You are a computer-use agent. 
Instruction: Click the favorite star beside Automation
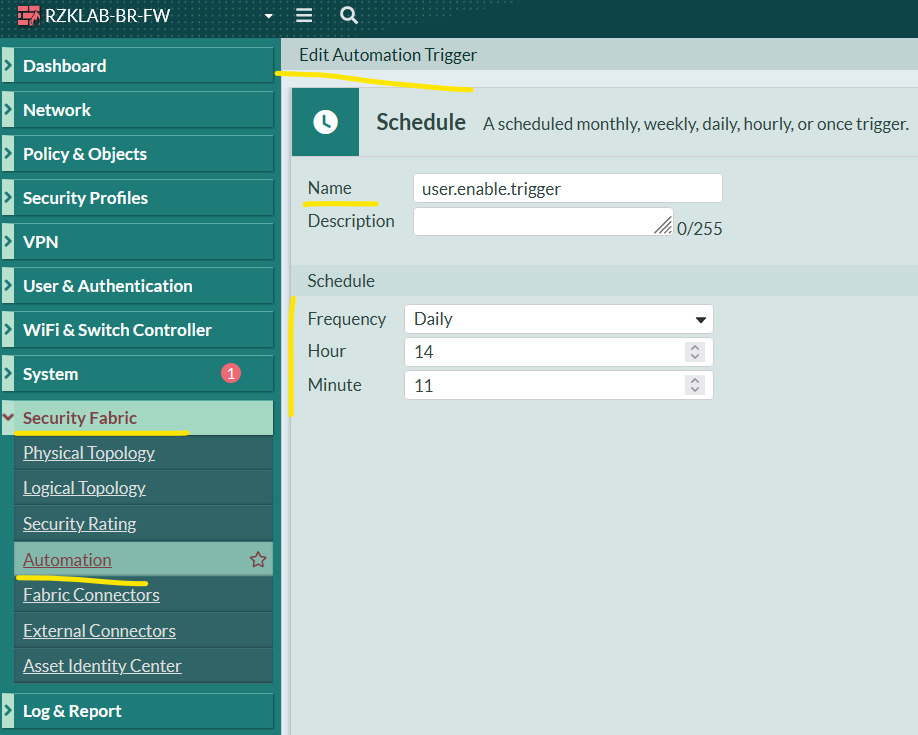click(258, 560)
